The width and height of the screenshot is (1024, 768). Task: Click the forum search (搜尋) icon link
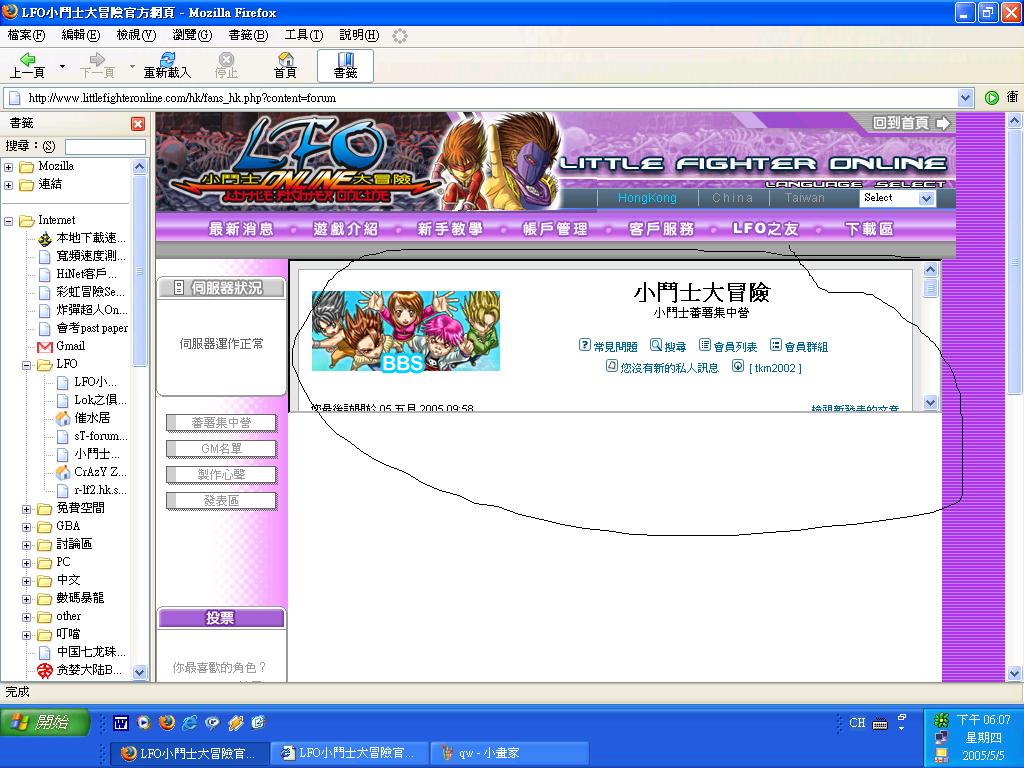coord(656,346)
